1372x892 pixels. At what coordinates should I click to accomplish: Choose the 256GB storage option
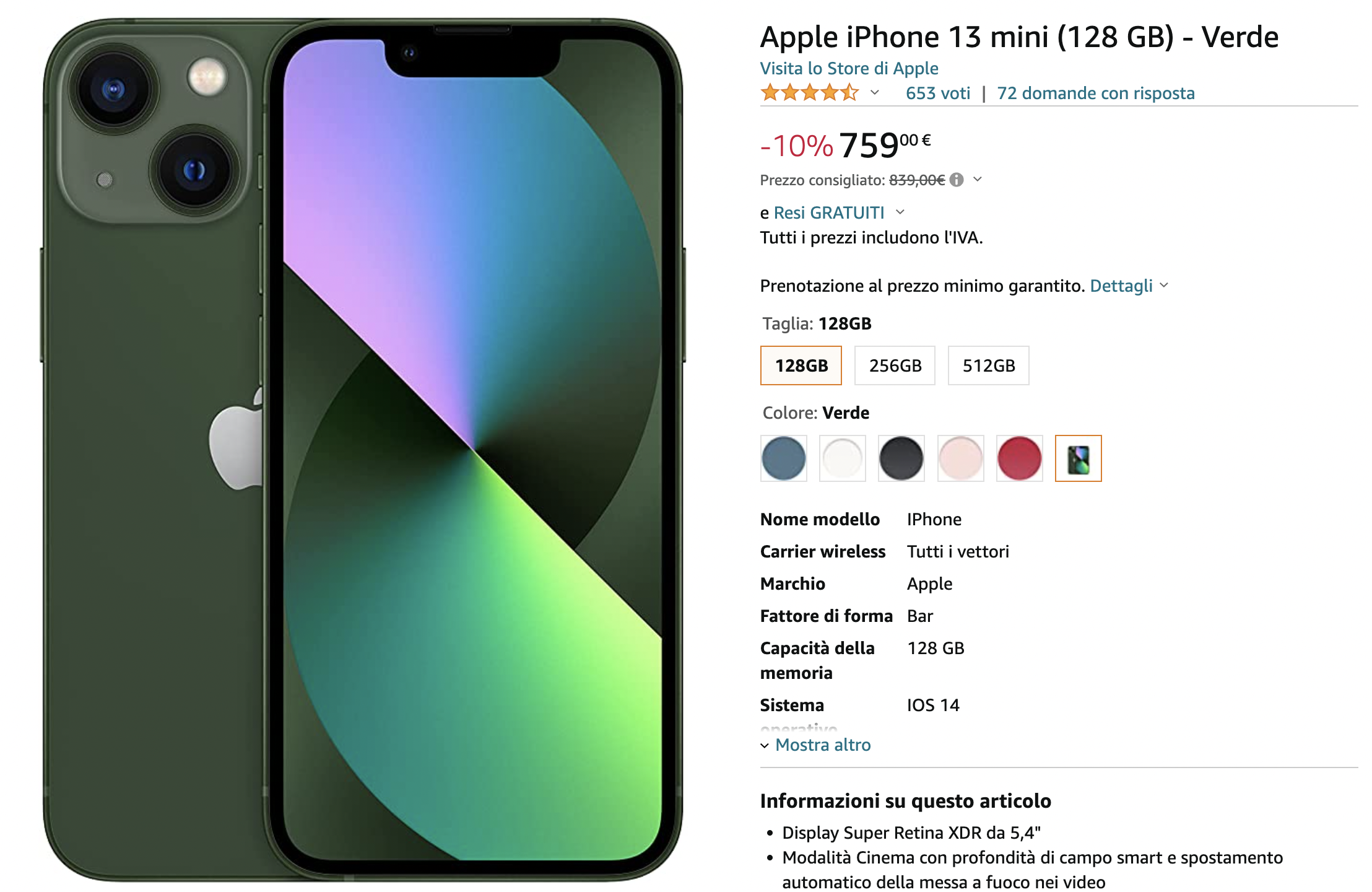pos(895,365)
